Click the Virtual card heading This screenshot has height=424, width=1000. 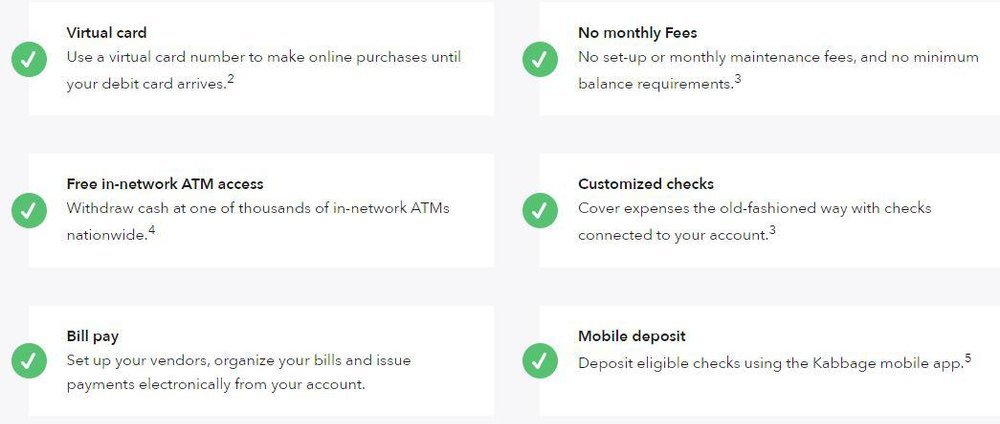[x=106, y=33]
